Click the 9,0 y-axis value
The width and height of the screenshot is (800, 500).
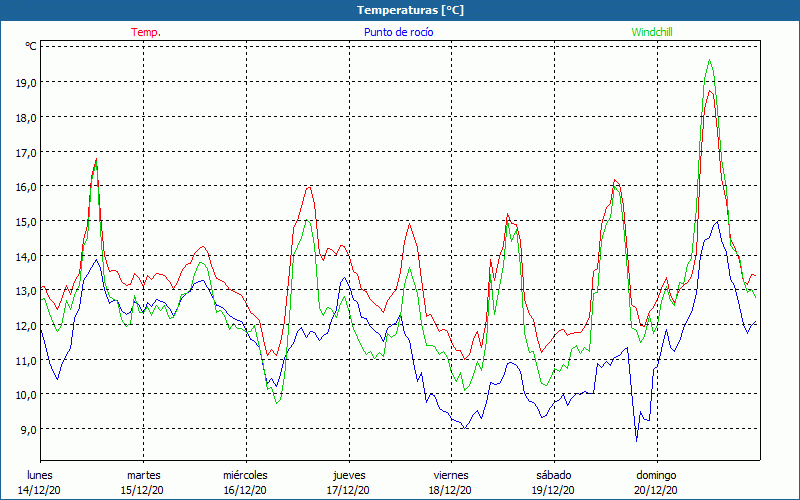[x=28, y=430]
